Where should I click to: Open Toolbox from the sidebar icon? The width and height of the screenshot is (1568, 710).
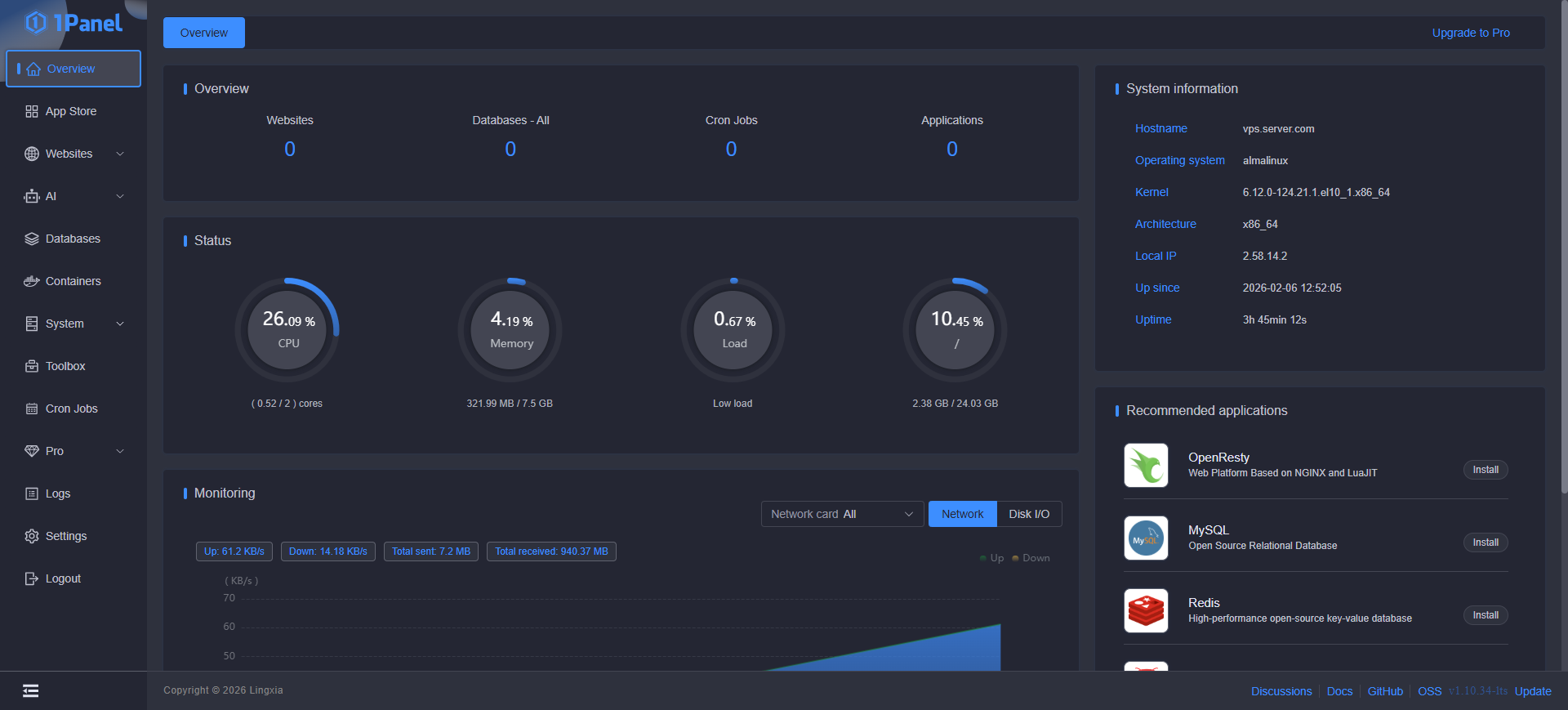point(32,366)
